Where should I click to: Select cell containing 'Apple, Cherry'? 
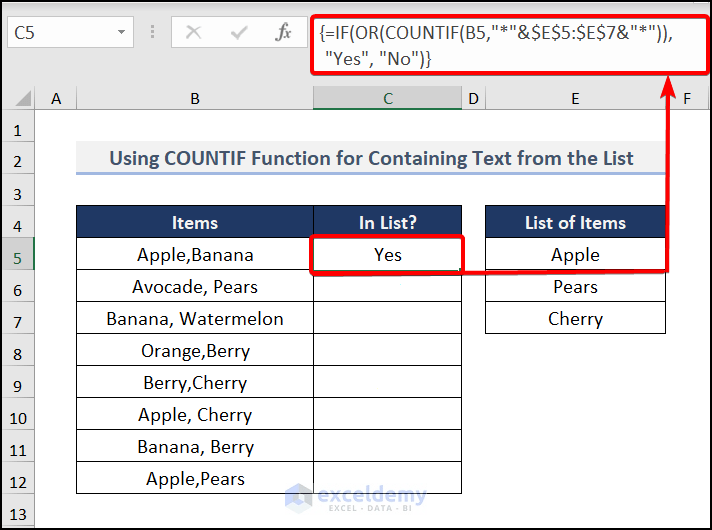pos(195,414)
